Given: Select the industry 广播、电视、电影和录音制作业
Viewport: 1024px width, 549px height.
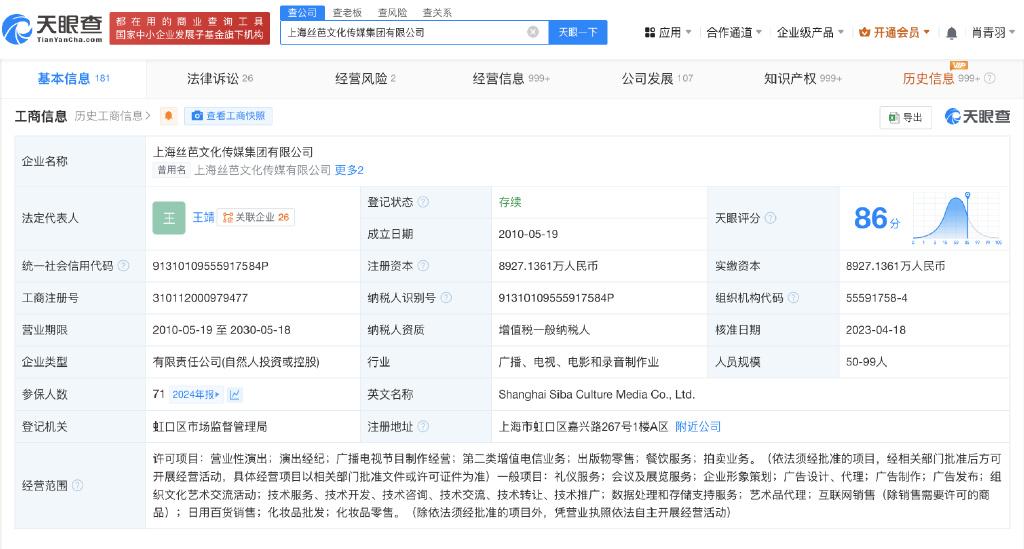Looking at the screenshot, I should 579,362.
